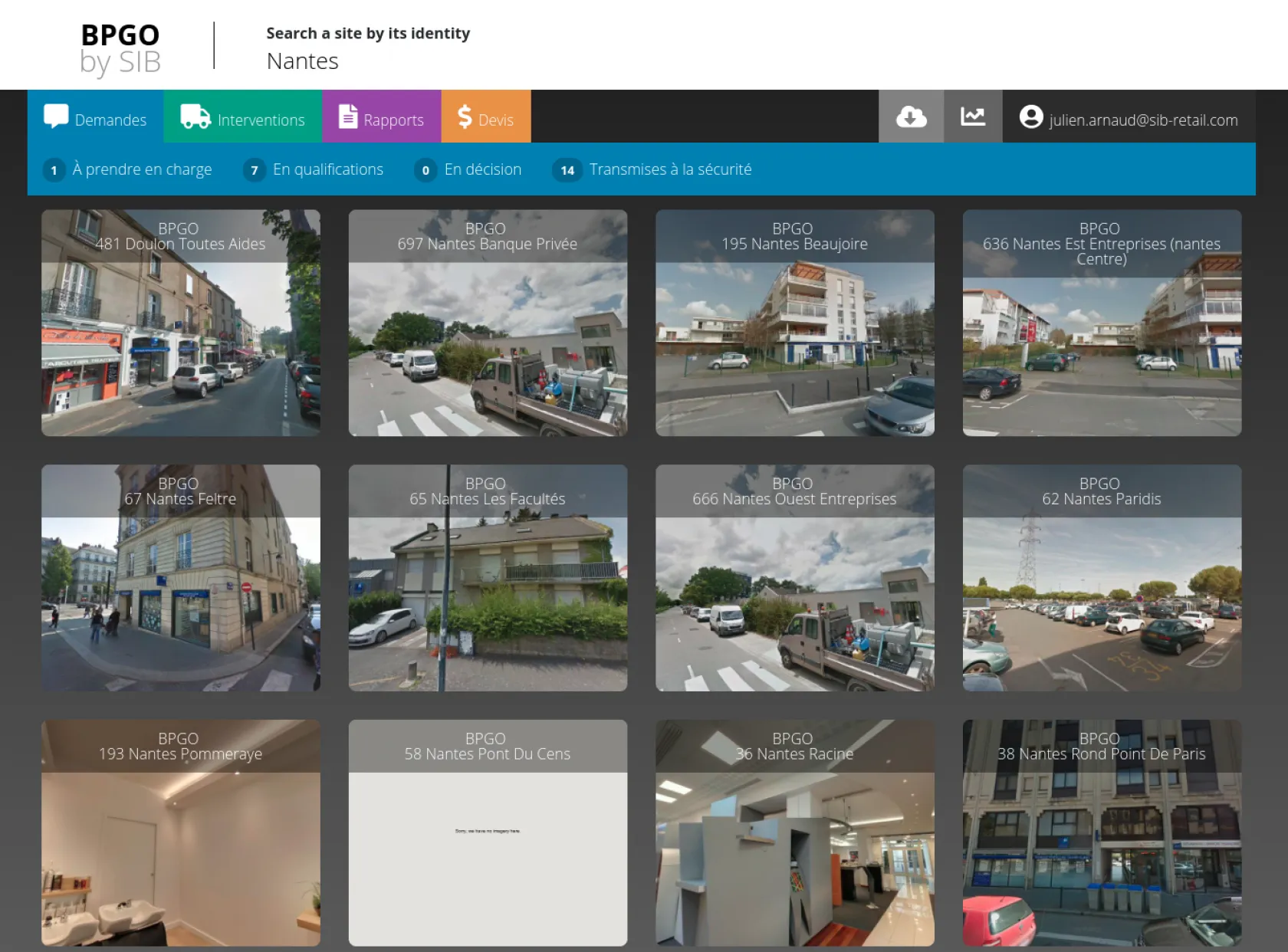The image size is (1288, 952).
Task: Open the 62 Nantes Paridis site
Action: [1101, 578]
